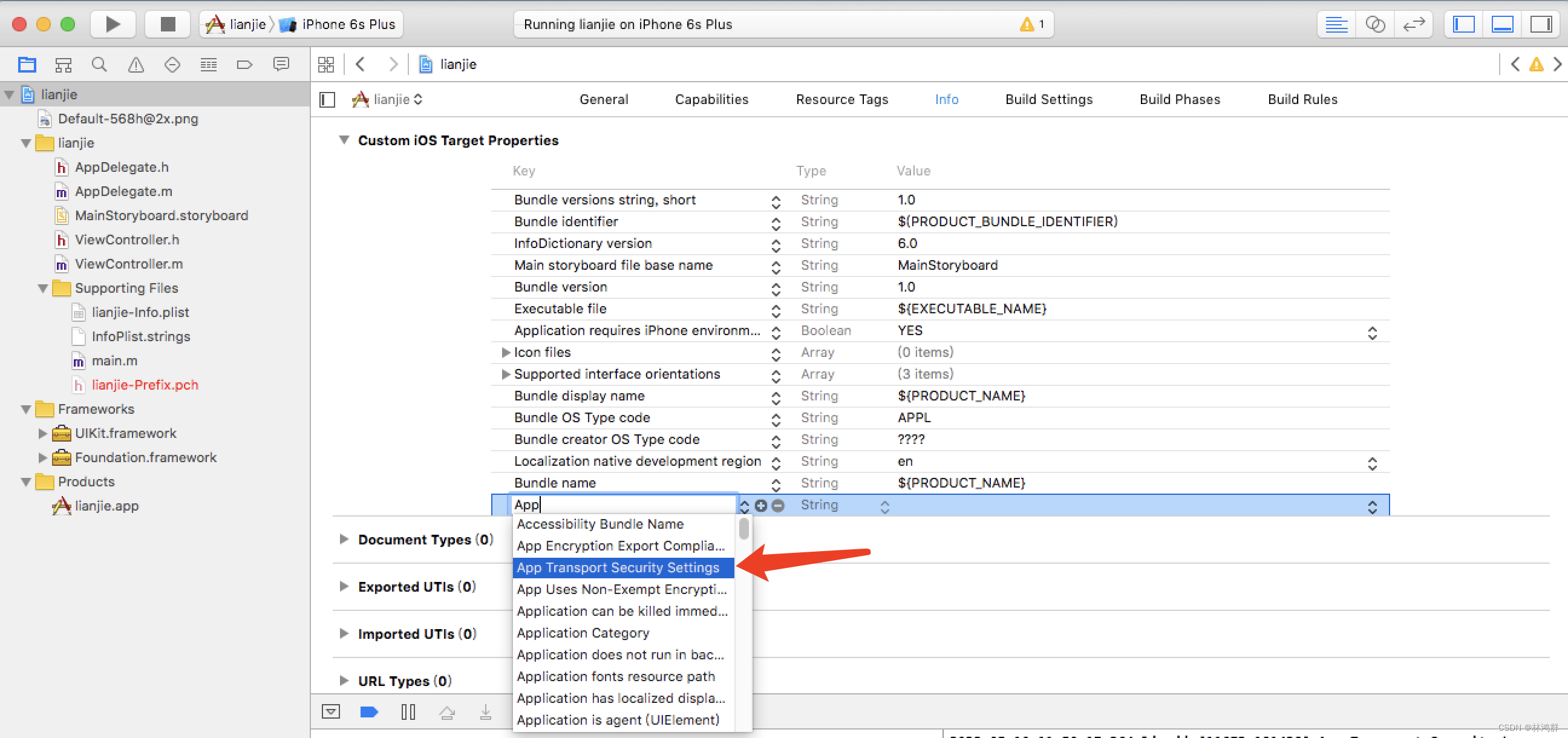Open the Symbol navigator
The height and width of the screenshot is (738, 1568).
pyautogui.click(x=64, y=65)
